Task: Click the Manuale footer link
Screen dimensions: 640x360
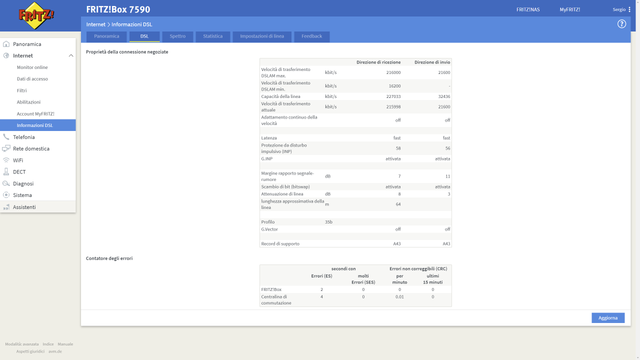Action: click(65, 344)
